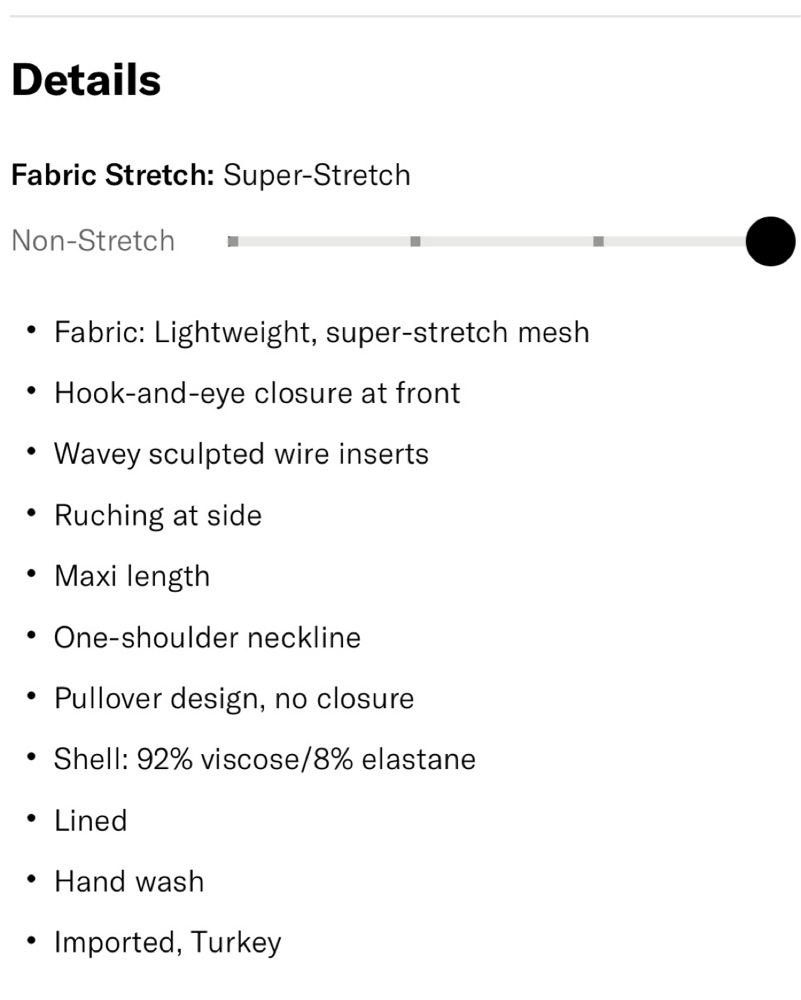Click the Hand wash care item
This screenshot has height=1000, width=801.
coord(129,882)
